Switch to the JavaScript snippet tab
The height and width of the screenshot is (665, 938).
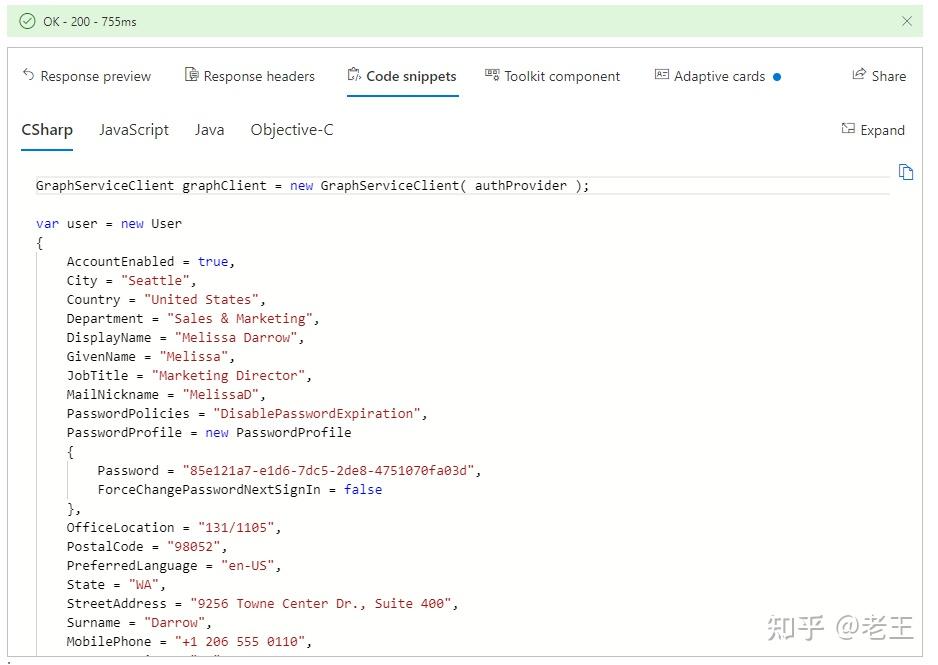(134, 130)
